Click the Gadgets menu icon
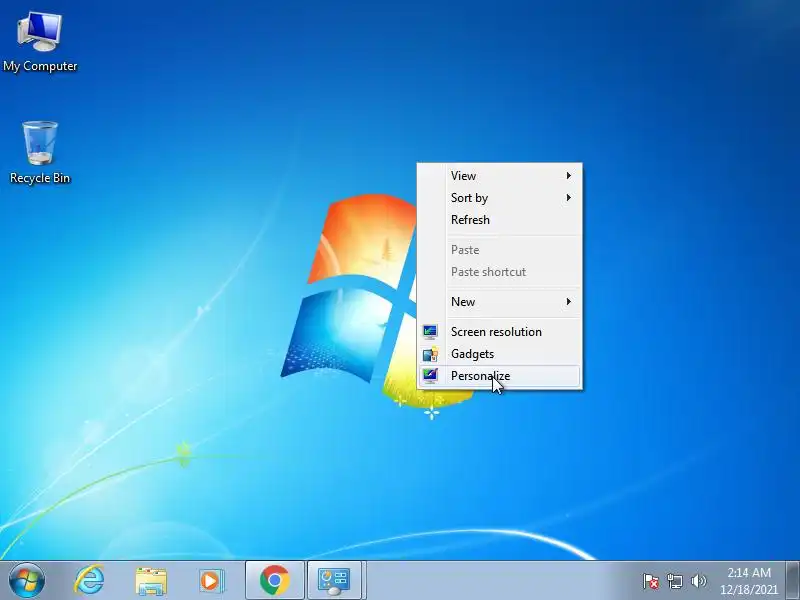Screen dimensions: 800x600 click(x=430, y=354)
